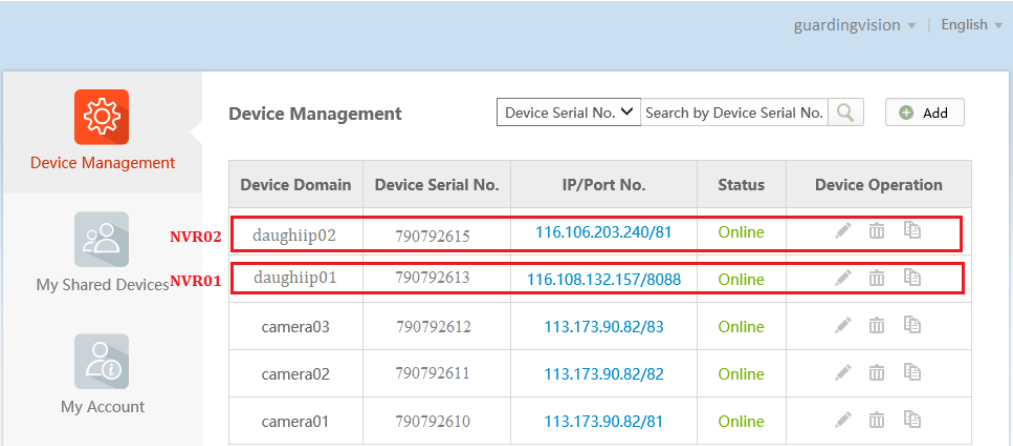The width and height of the screenshot is (1013, 446).
Task: Delete the camera01 device
Action: click(x=877, y=420)
